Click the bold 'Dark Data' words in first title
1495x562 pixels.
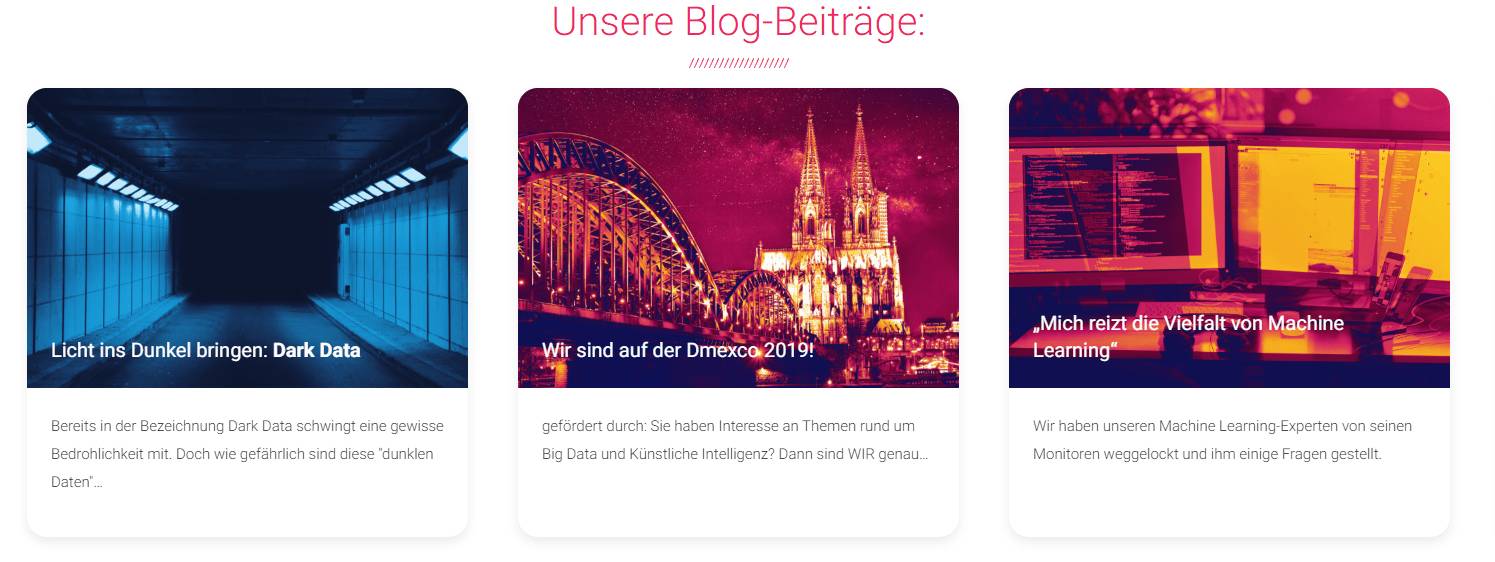316,351
